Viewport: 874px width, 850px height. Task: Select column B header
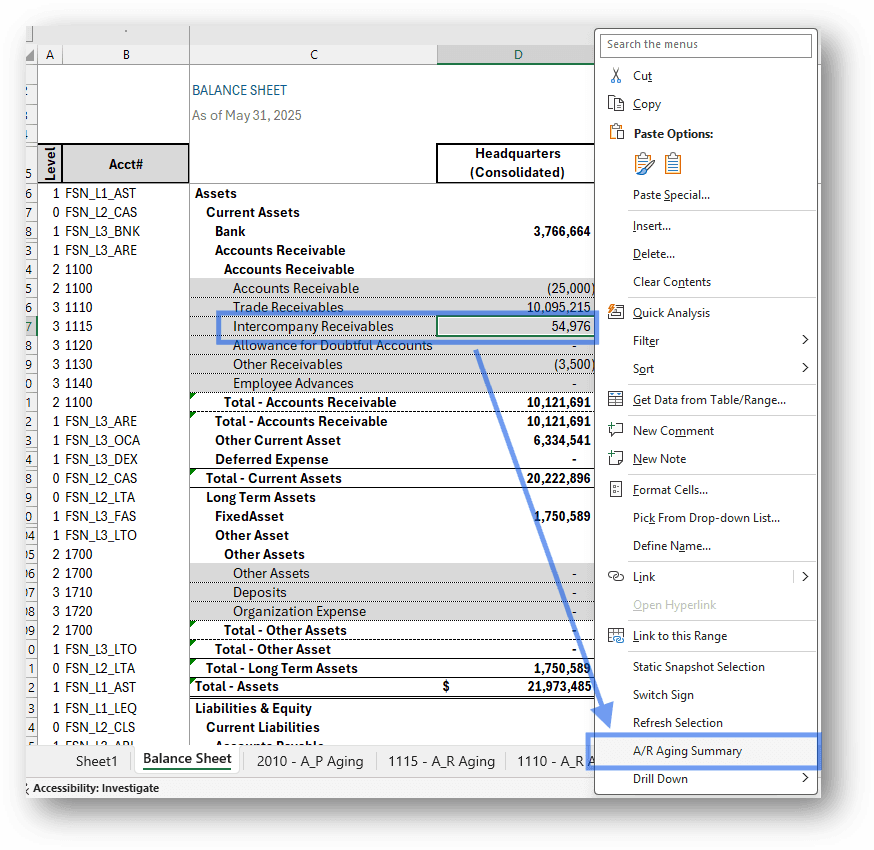(x=126, y=55)
